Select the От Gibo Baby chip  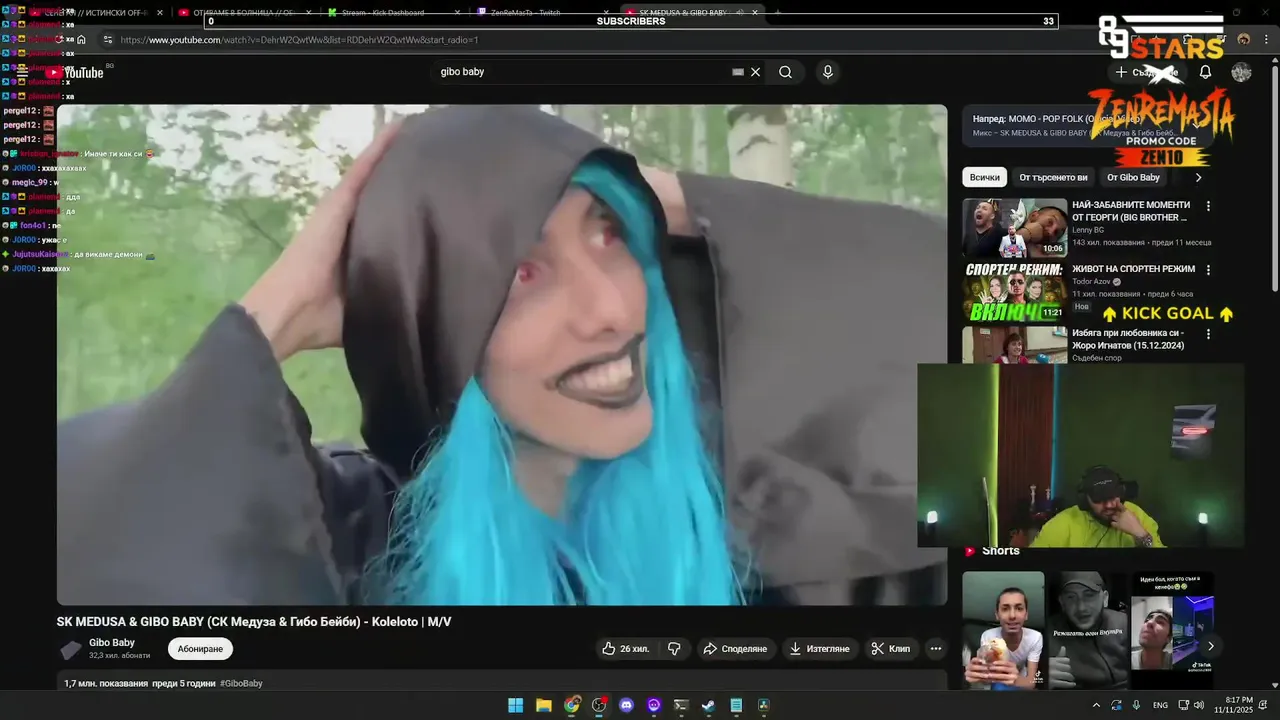point(1133,177)
